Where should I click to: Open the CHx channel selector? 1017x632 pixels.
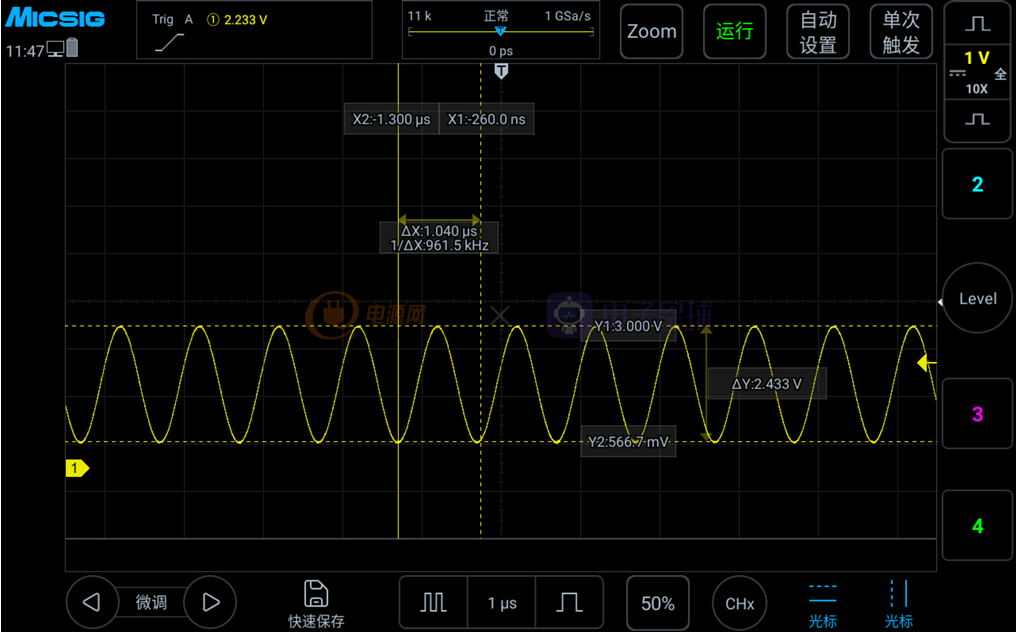[x=739, y=603]
